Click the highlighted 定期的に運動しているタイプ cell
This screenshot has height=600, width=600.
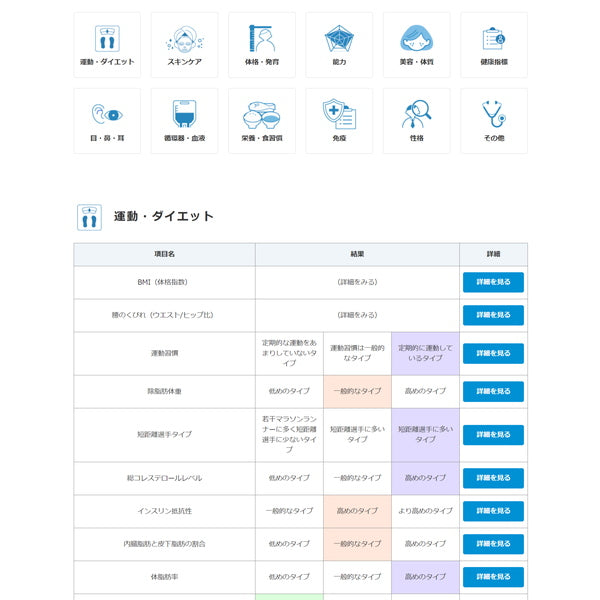coord(425,353)
